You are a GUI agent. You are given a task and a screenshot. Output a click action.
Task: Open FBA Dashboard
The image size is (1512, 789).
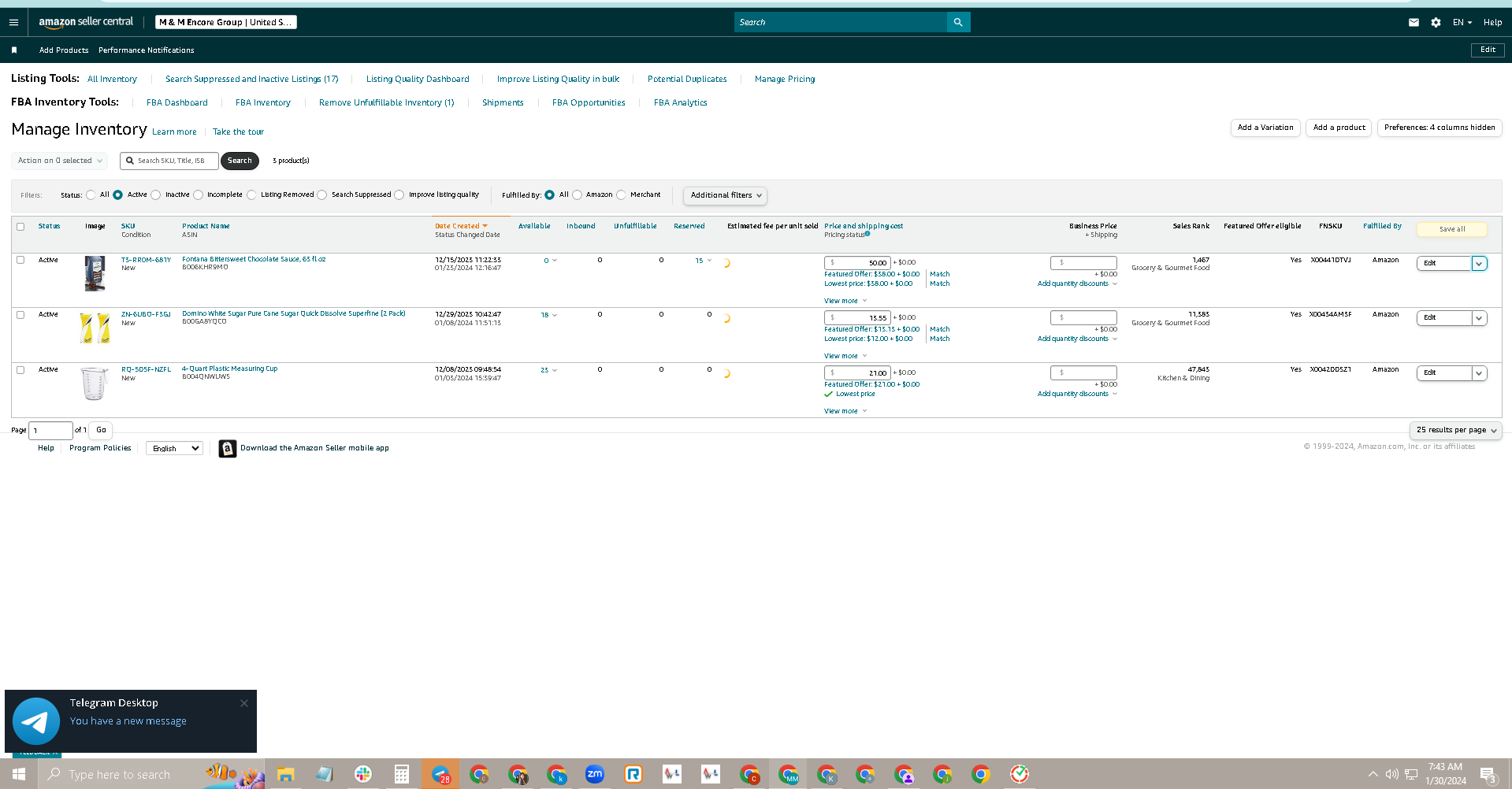pyautogui.click(x=177, y=102)
